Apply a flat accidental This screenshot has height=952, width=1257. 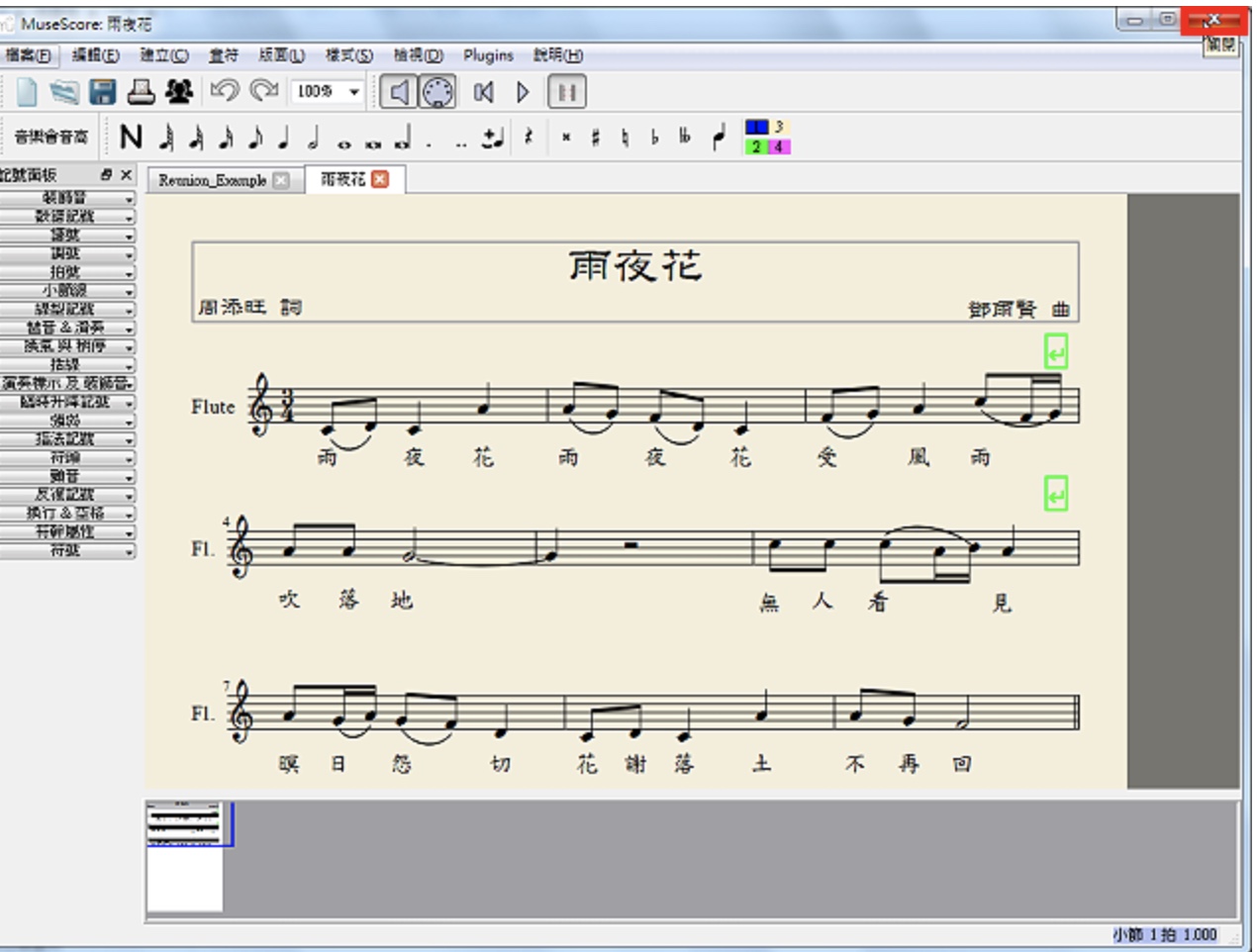[654, 138]
